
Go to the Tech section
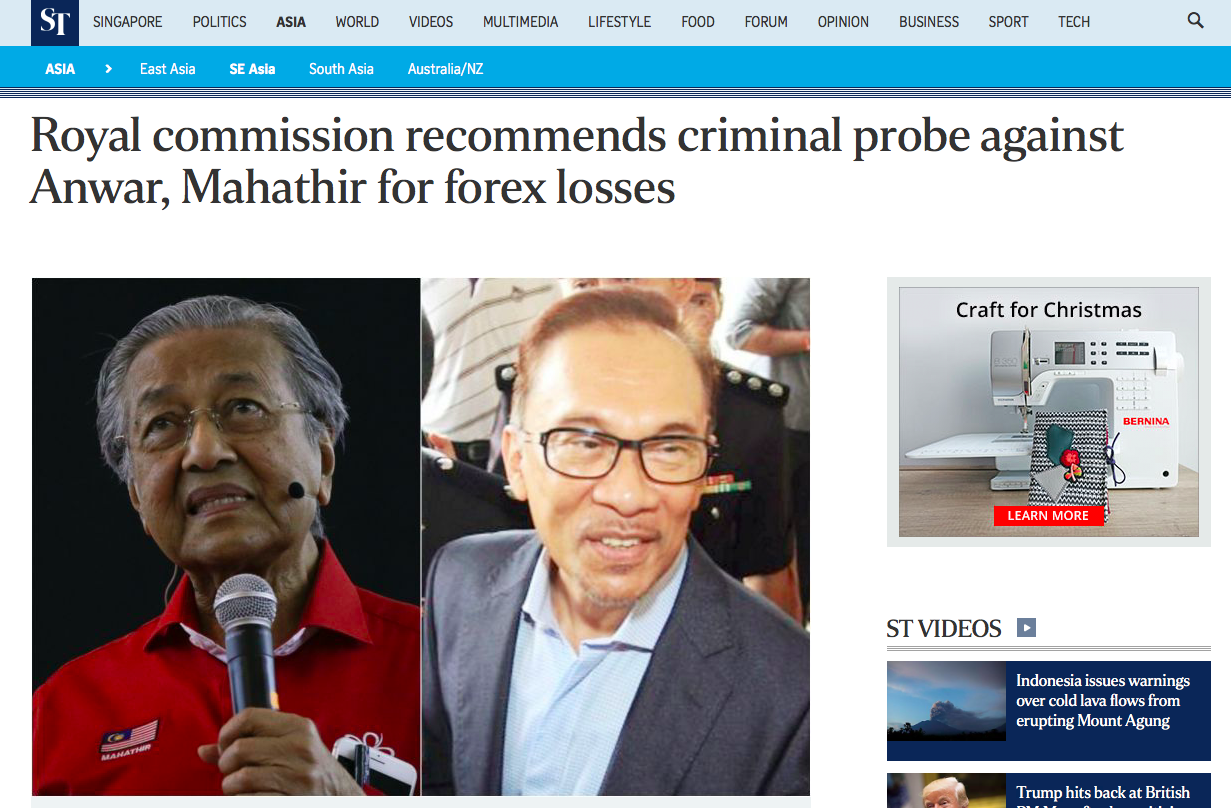click(x=1074, y=22)
